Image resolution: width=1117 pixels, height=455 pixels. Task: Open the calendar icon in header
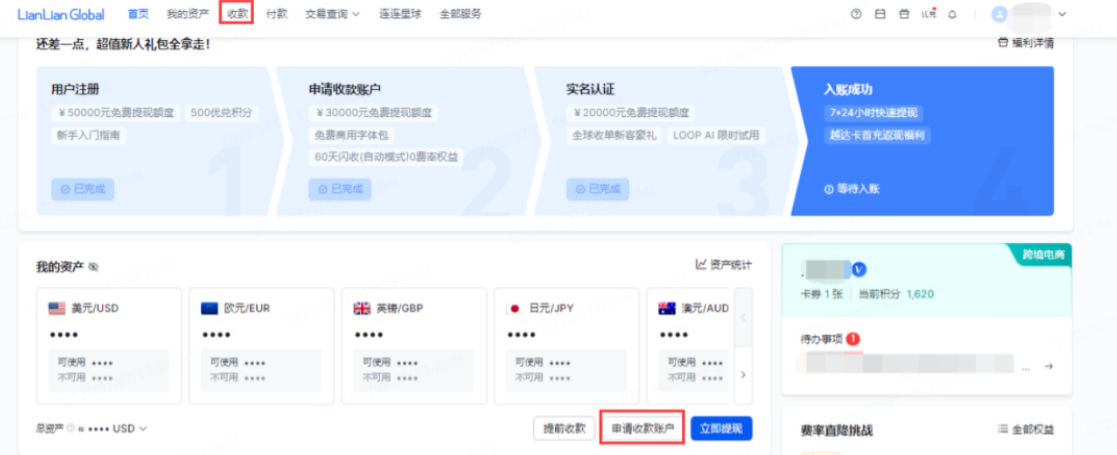coord(879,14)
